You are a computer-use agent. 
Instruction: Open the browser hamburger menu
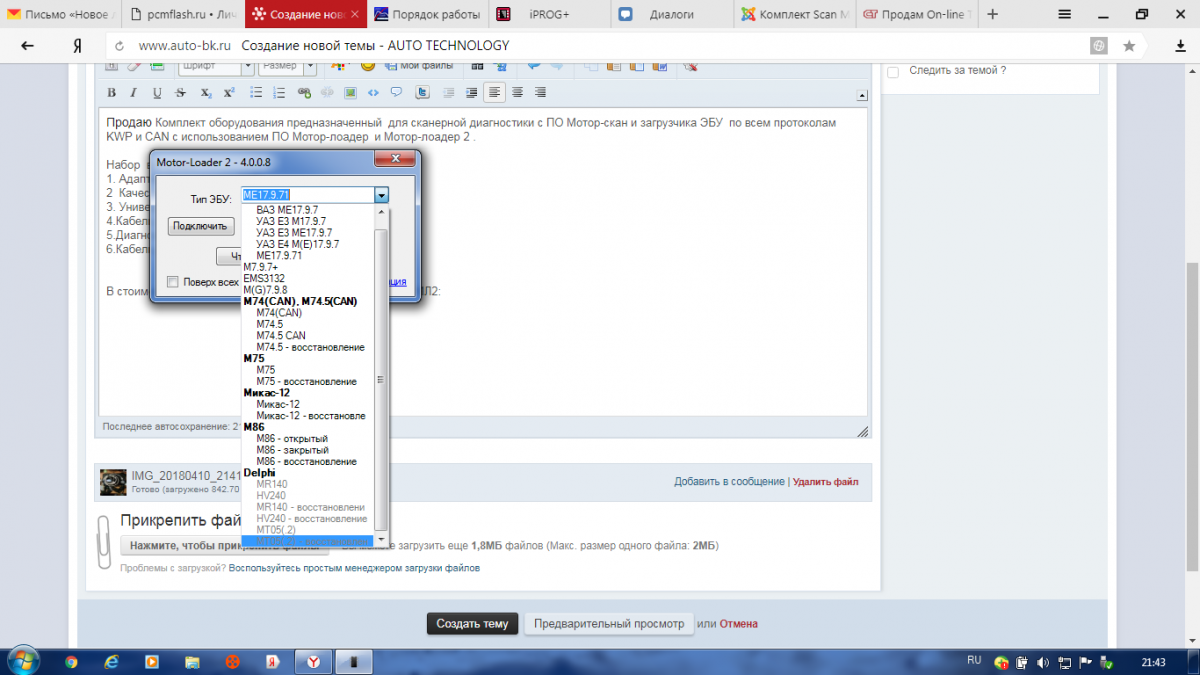pos(1065,14)
